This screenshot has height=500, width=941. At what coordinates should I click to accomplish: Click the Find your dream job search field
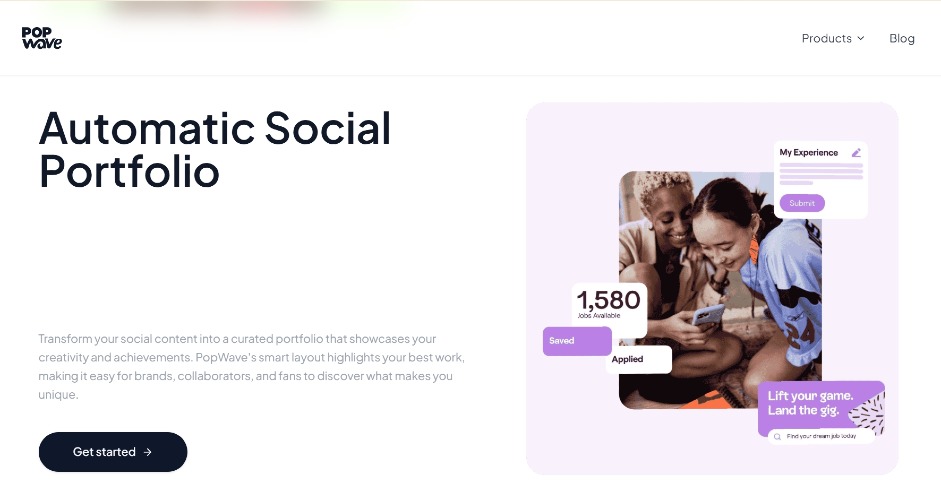pyautogui.click(x=825, y=436)
